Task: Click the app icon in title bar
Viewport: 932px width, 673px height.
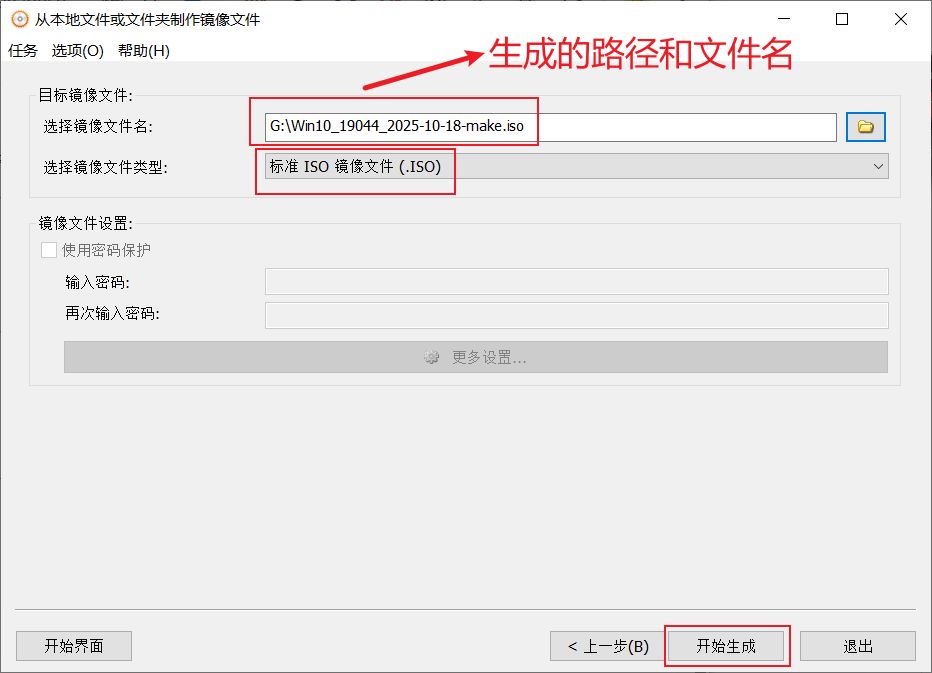Action: point(18,19)
